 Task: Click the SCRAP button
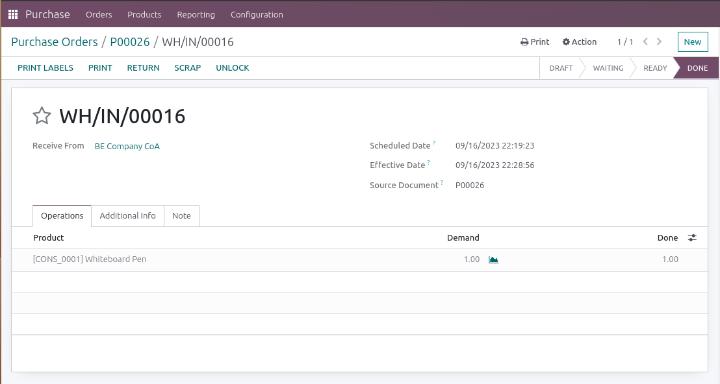click(x=188, y=68)
